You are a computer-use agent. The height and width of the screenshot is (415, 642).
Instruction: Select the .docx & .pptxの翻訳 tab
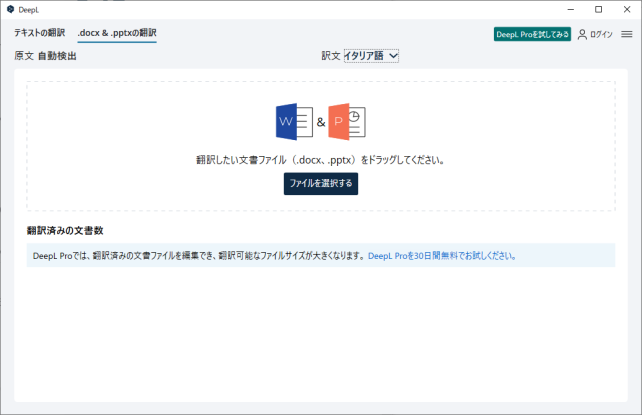[117, 33]
